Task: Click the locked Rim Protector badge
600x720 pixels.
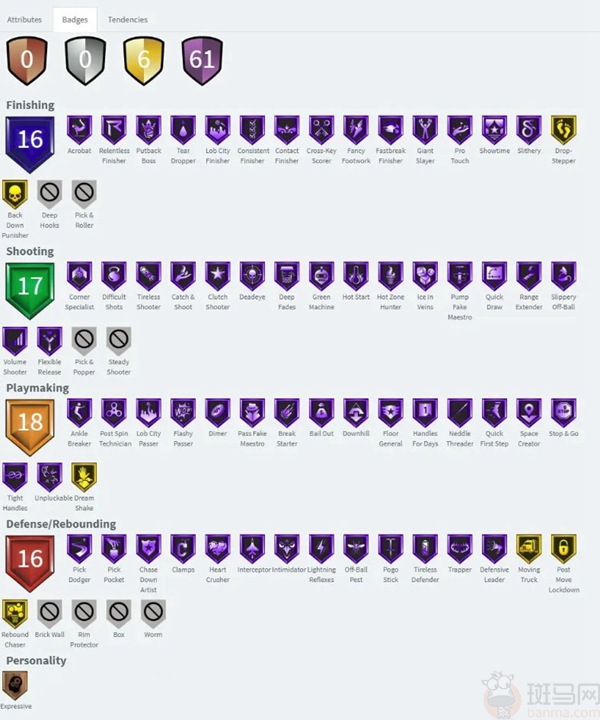Action: pos(84,614)
